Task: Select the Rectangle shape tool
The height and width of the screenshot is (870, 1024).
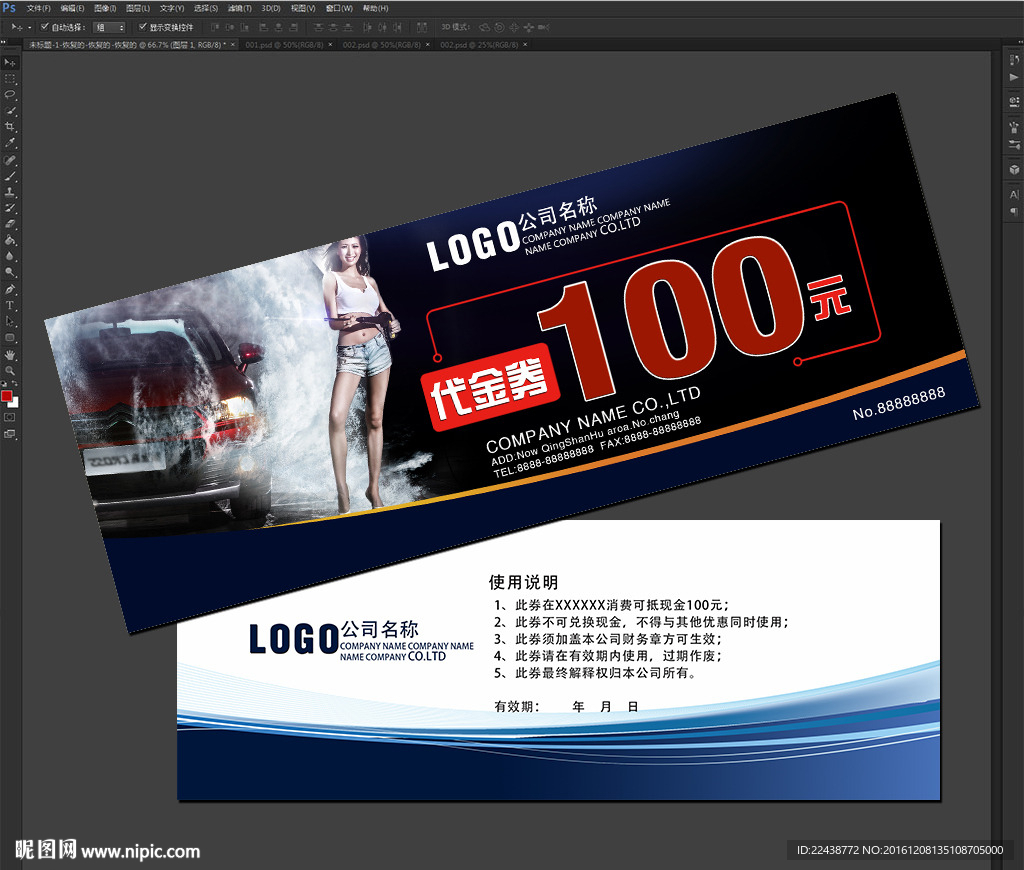Action: [x=10, y=338]
